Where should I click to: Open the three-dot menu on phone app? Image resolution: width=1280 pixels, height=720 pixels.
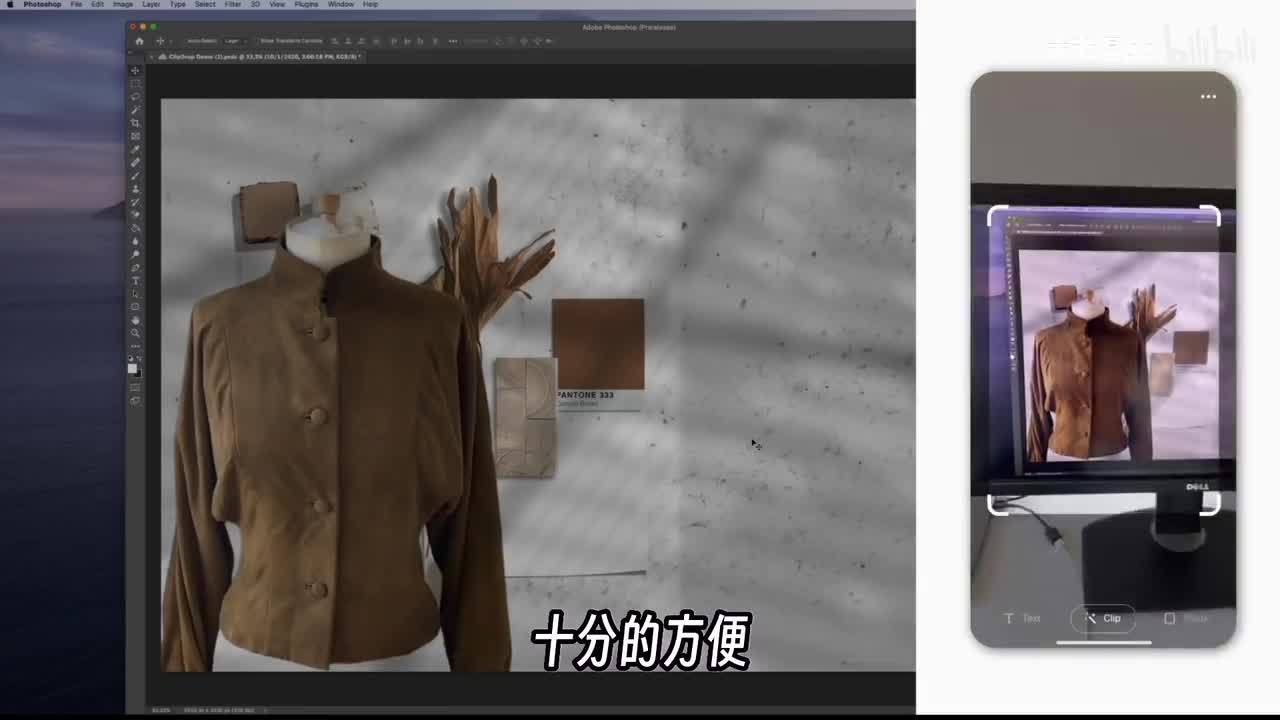coord(1208,97)
